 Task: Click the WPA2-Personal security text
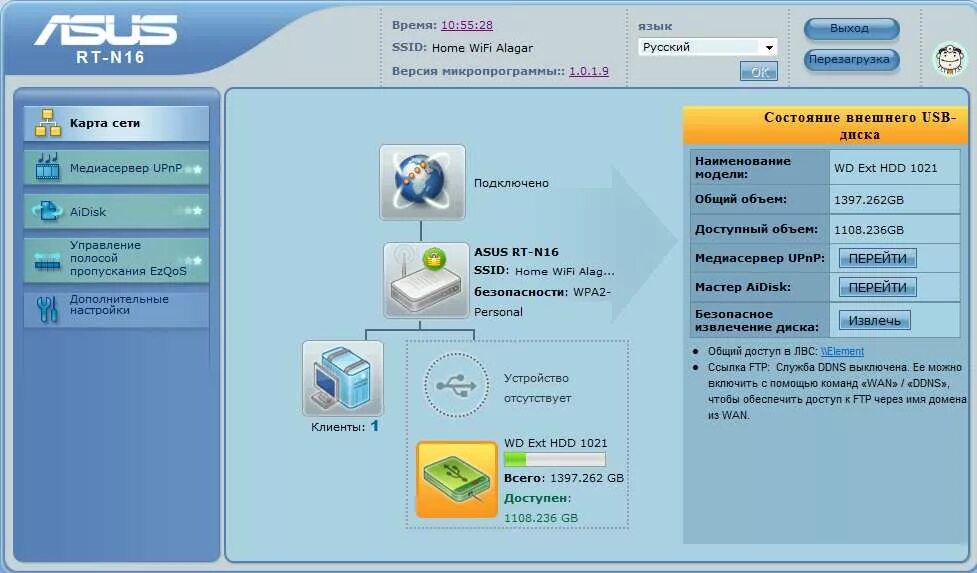[542, 301]
